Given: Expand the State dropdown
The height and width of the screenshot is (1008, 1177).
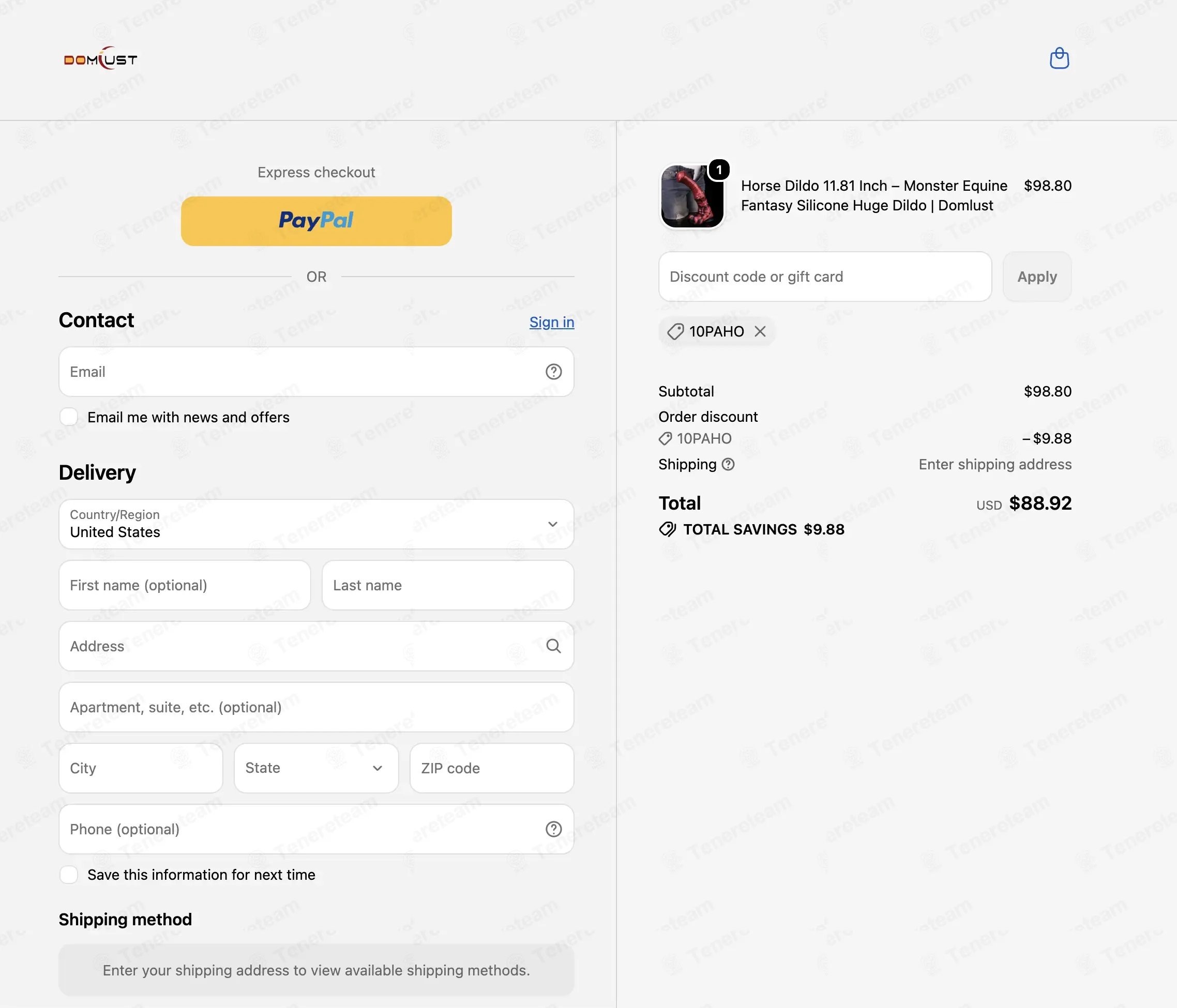Looking at the screenshot, I should pyautogui.click(x=316, y=768).
